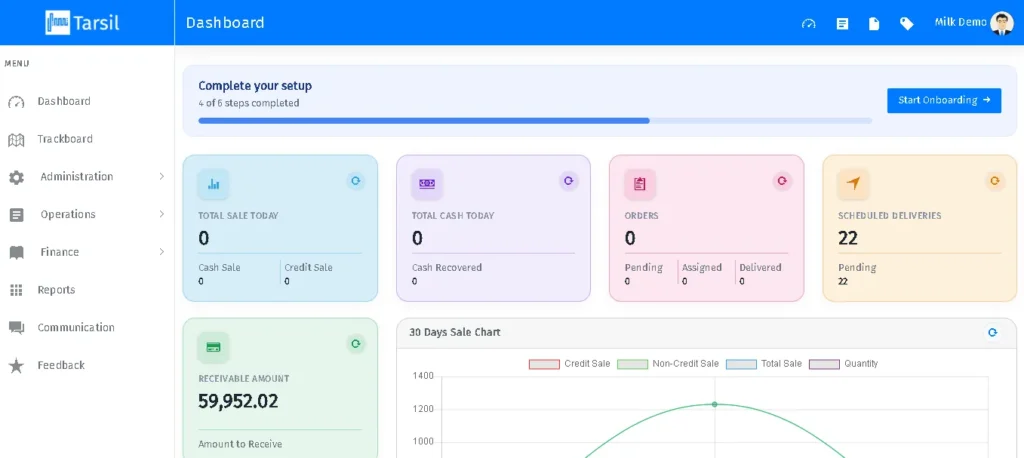The width and height of the screenshot is (1024, 458).
Task: Click the cash icon on Total Cash card
Action: [427, 184]
